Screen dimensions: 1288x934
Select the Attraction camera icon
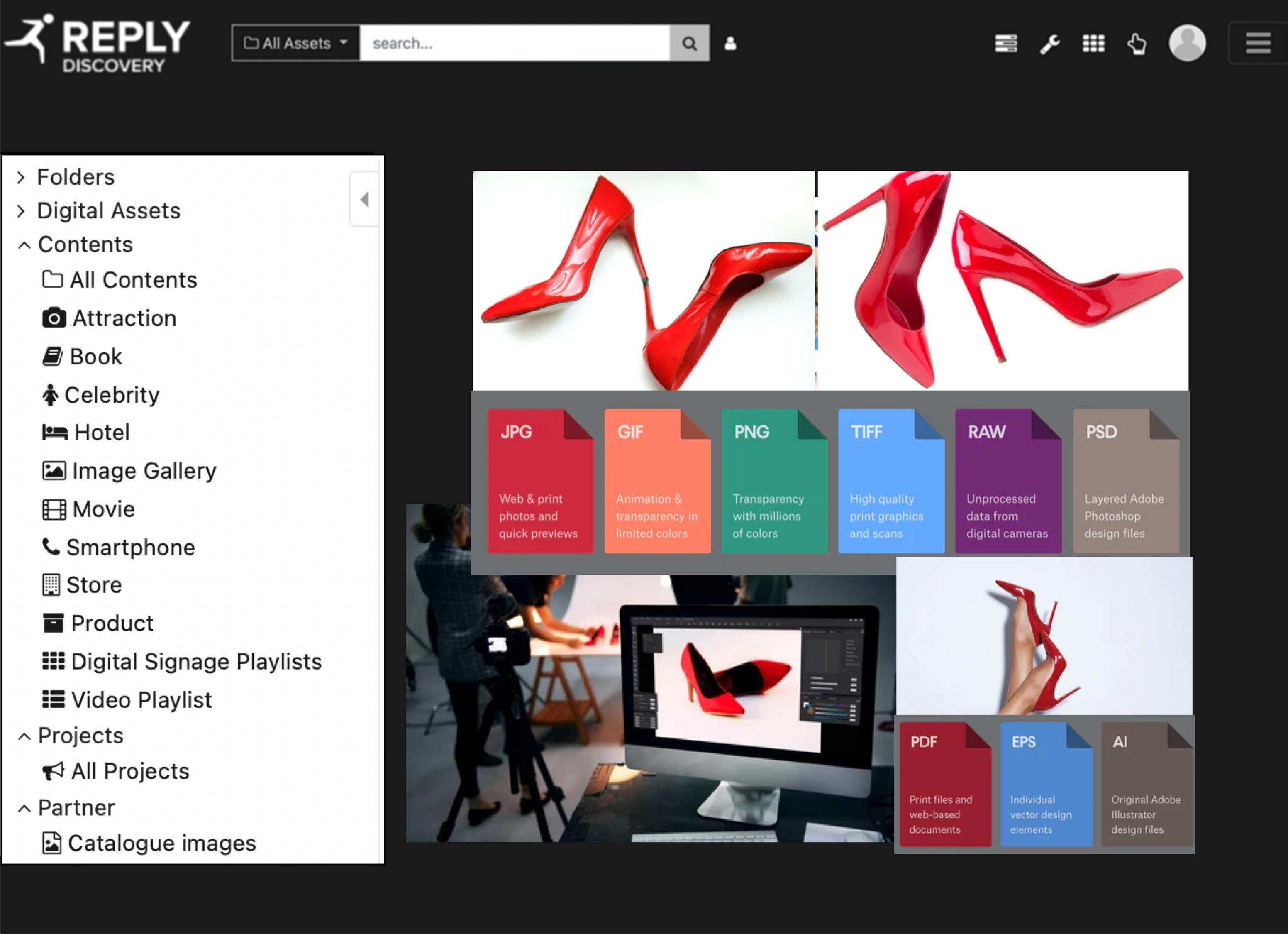[x=54, y=318]
